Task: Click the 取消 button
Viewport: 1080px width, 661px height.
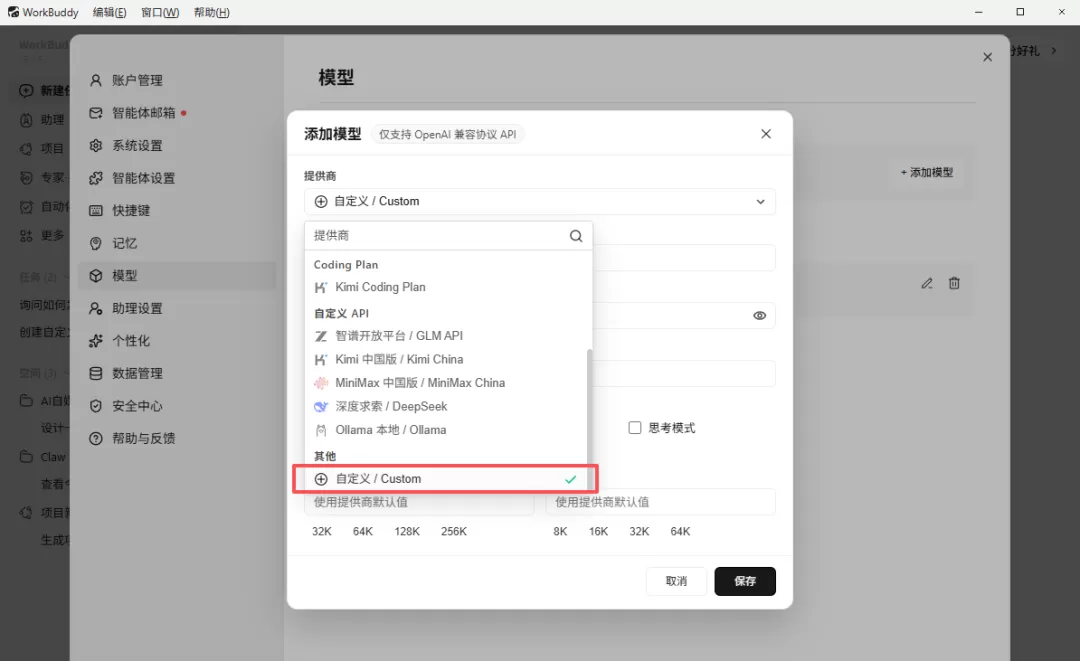Action: pyautogui.click(x=676, y=581)
